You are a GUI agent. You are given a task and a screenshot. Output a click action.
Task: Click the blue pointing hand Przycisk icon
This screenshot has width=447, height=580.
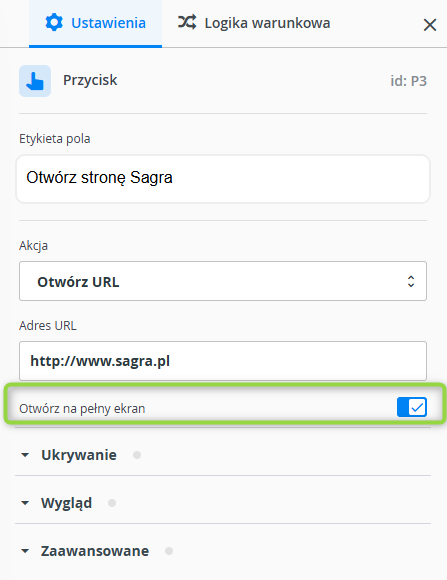(35, 81)
